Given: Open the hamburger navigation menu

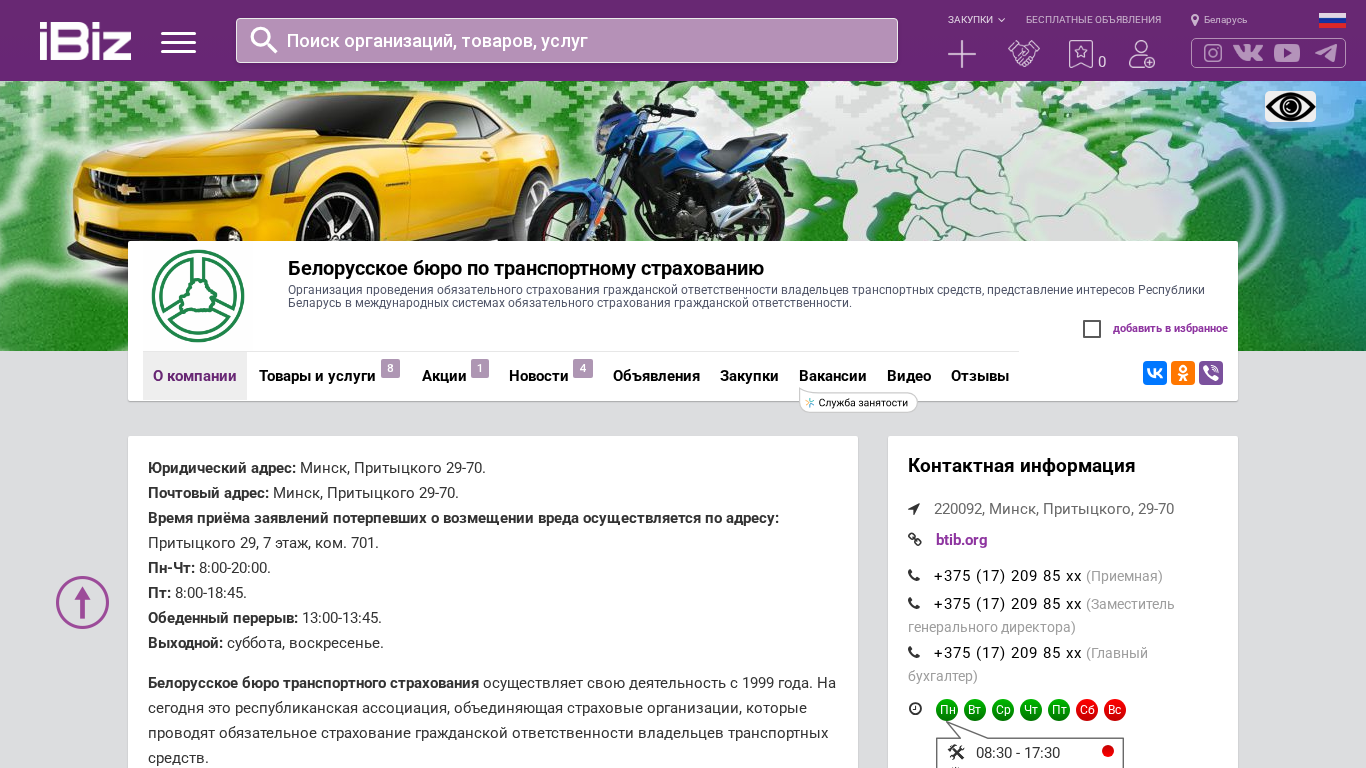Looking at the screenshot, I should [178, 42].
